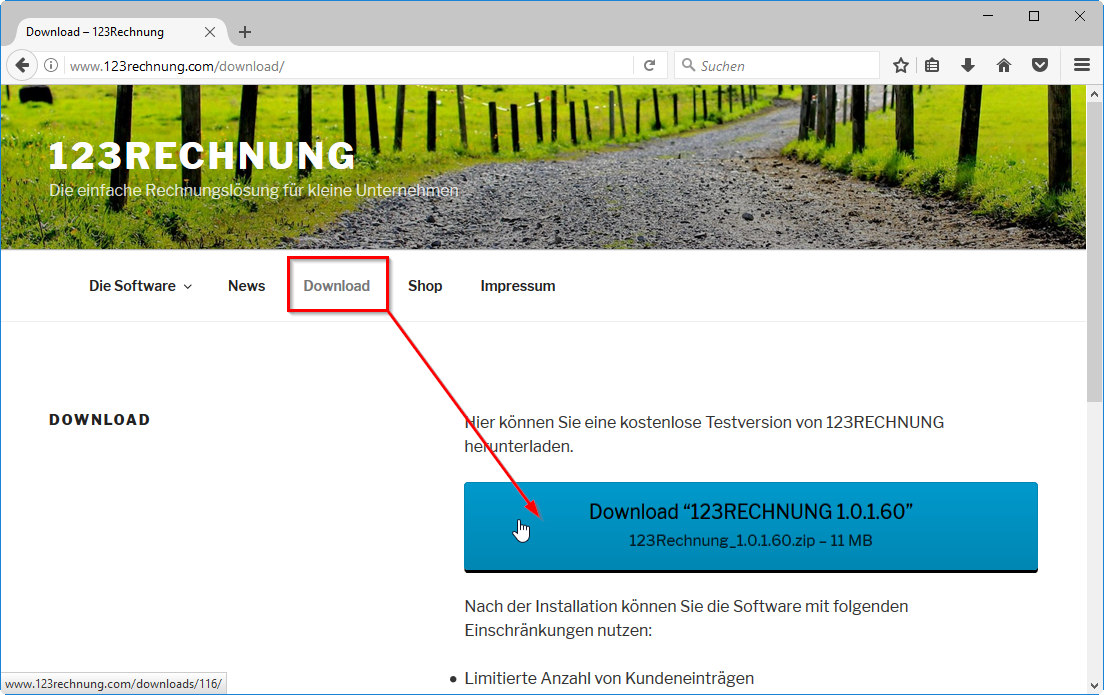Open Die Software menu item
The width and height of the screenshot is (1104, 695).
point(132,286)
